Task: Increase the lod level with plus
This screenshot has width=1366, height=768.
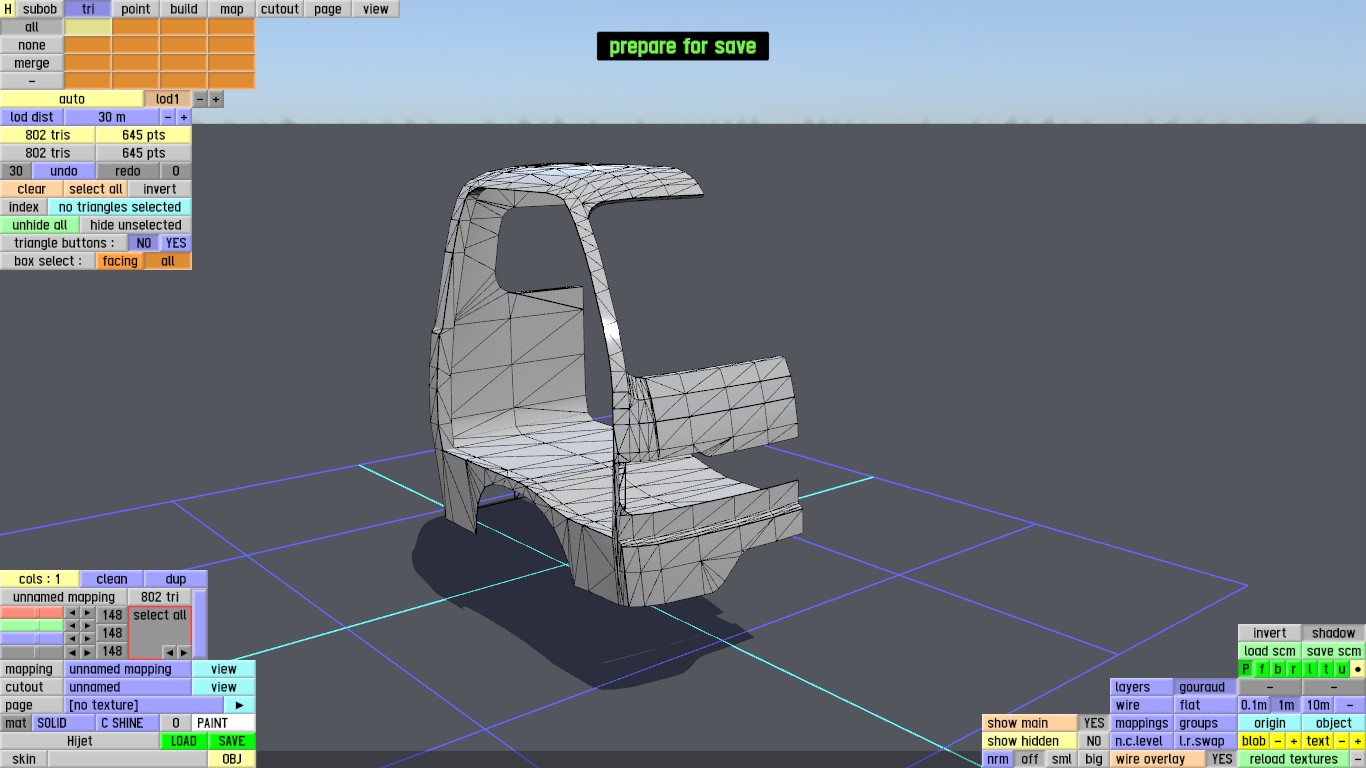Action: click(216, 99)
